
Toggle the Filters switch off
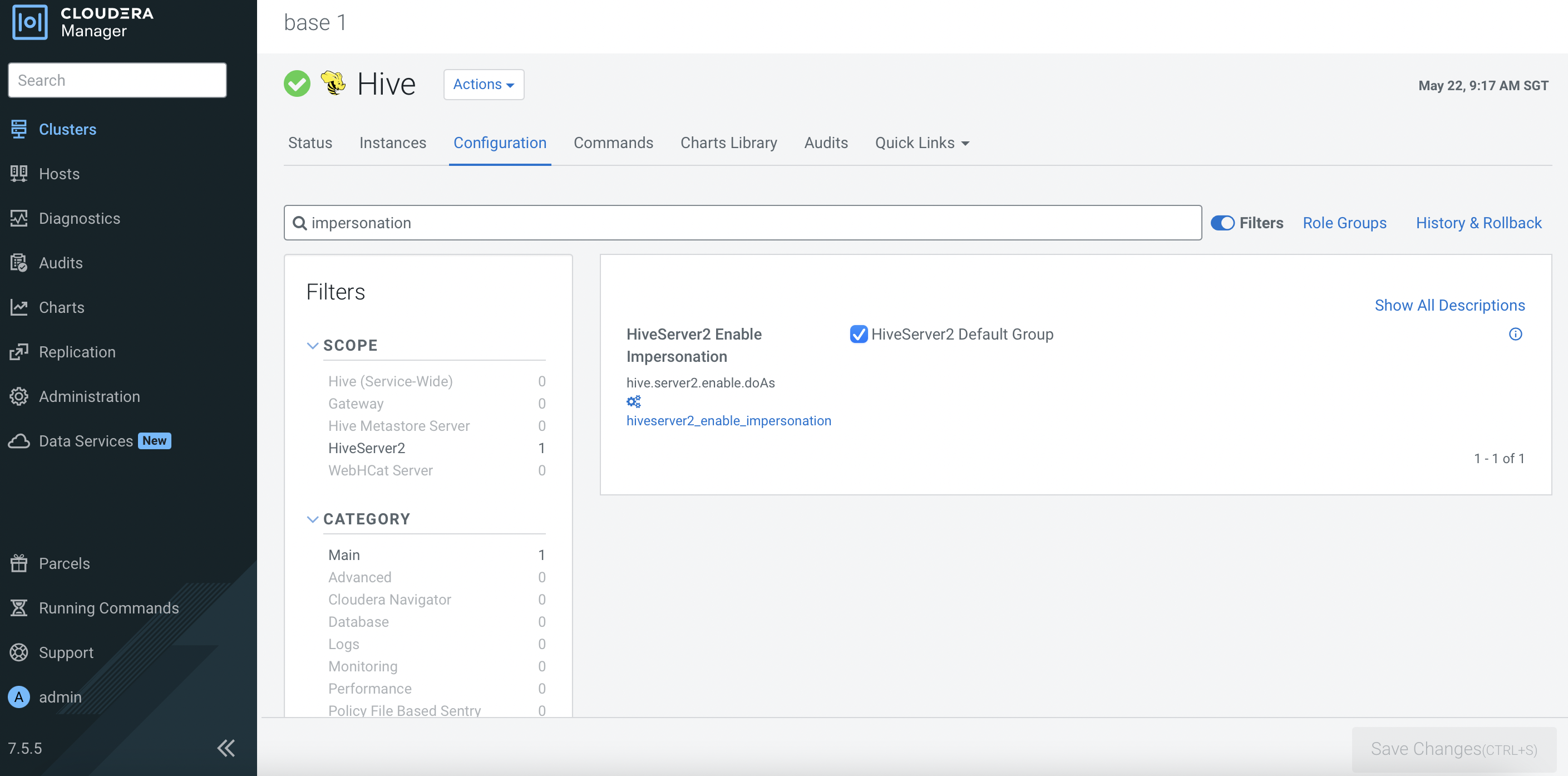coord(1222,223)
